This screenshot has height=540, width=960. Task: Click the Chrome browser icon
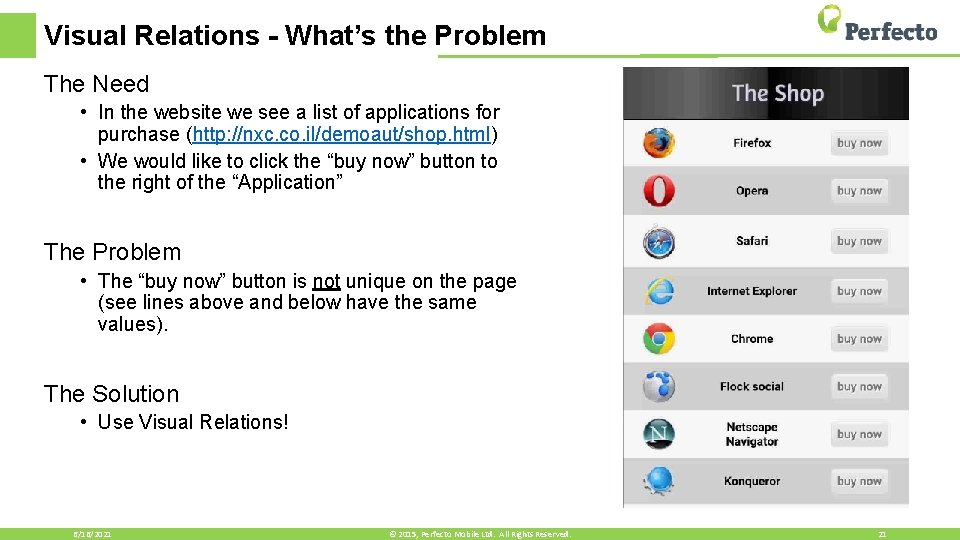pos(659,339)
